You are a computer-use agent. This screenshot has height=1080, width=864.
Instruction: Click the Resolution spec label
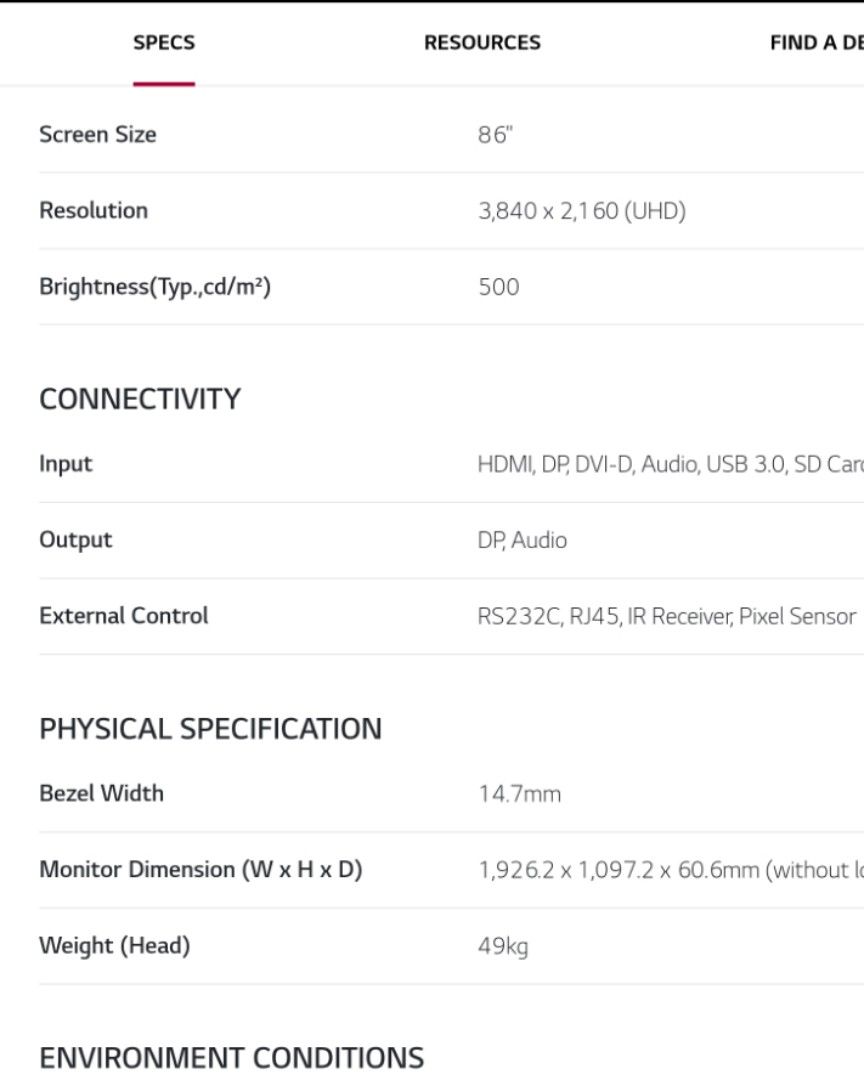[x=93, y=210]
